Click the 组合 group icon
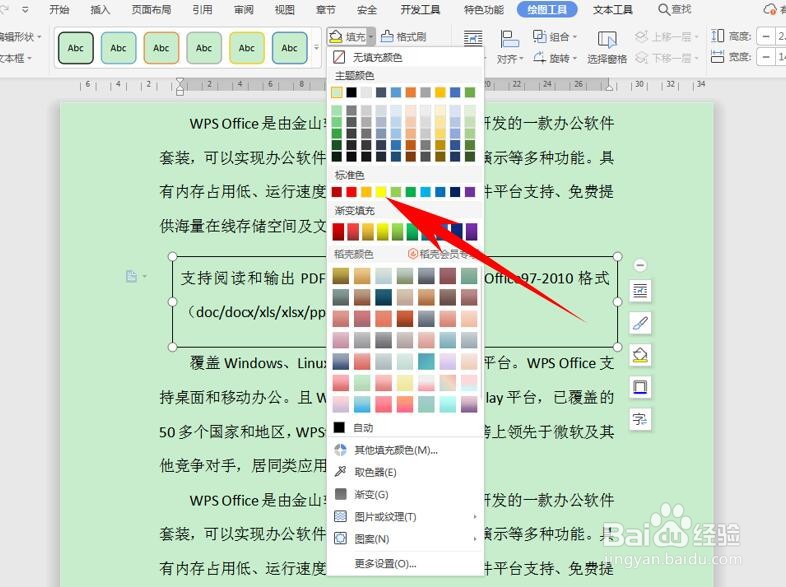 [539, 37]
